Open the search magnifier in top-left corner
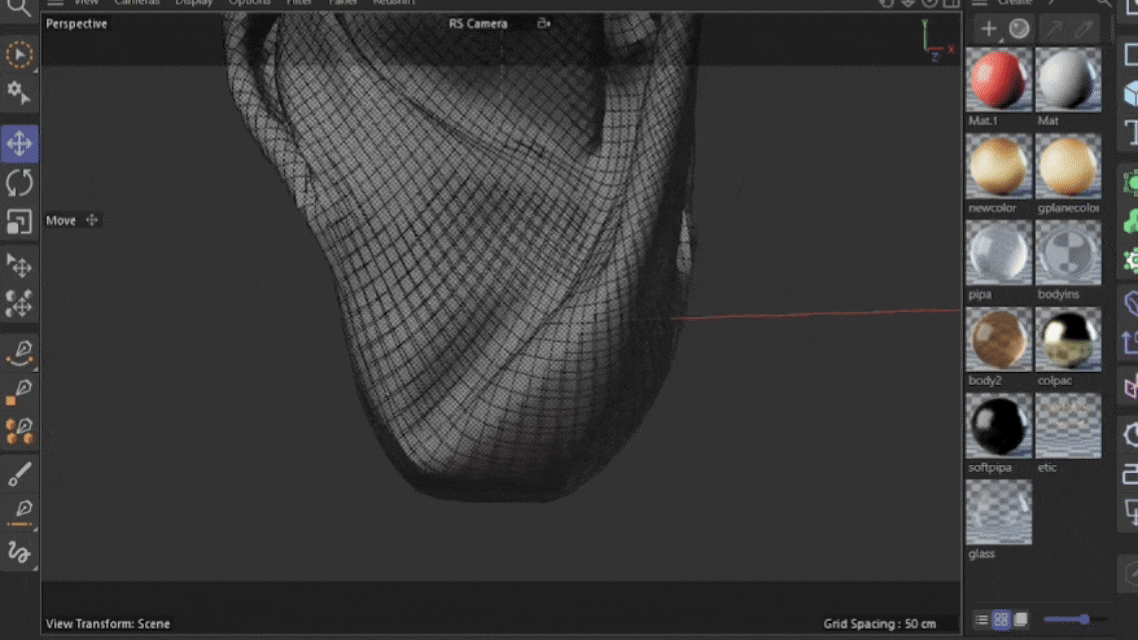The height and width of the screenshot is (640, 1138). (x=19, y=7)
